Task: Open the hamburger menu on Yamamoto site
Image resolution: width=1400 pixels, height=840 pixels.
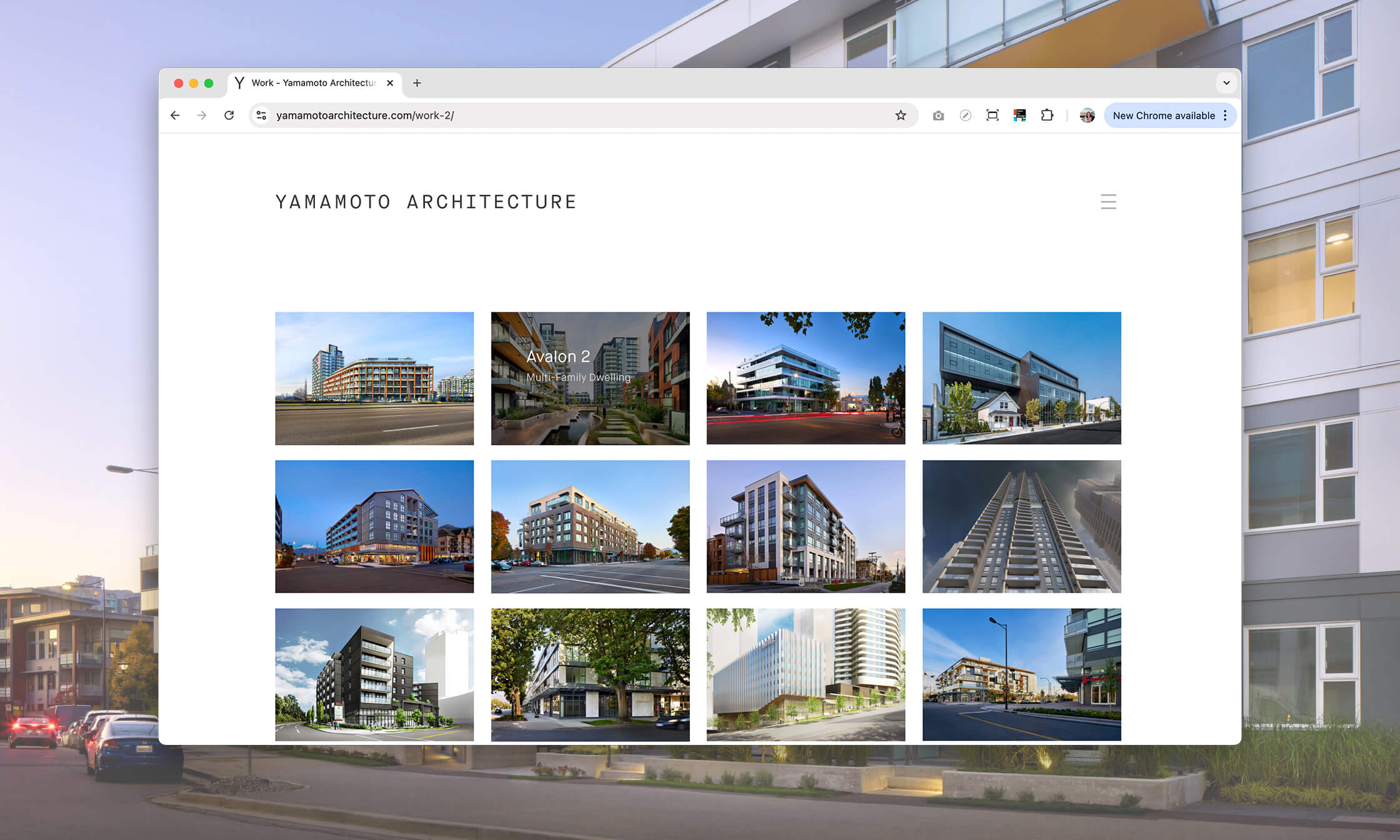Action: (x=1108, y=201)
